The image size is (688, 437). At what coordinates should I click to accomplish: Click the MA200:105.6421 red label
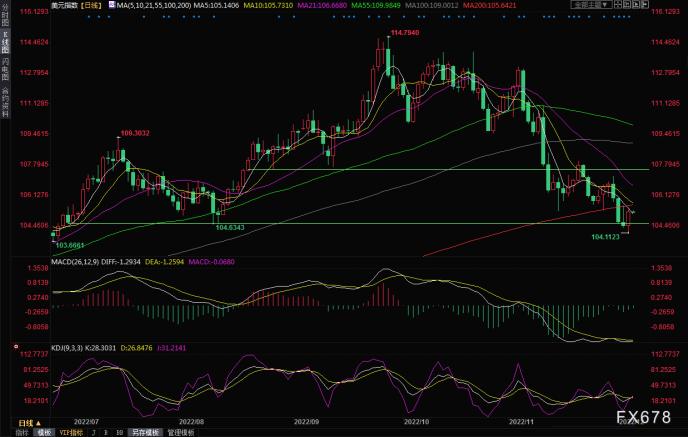[489, 6]
